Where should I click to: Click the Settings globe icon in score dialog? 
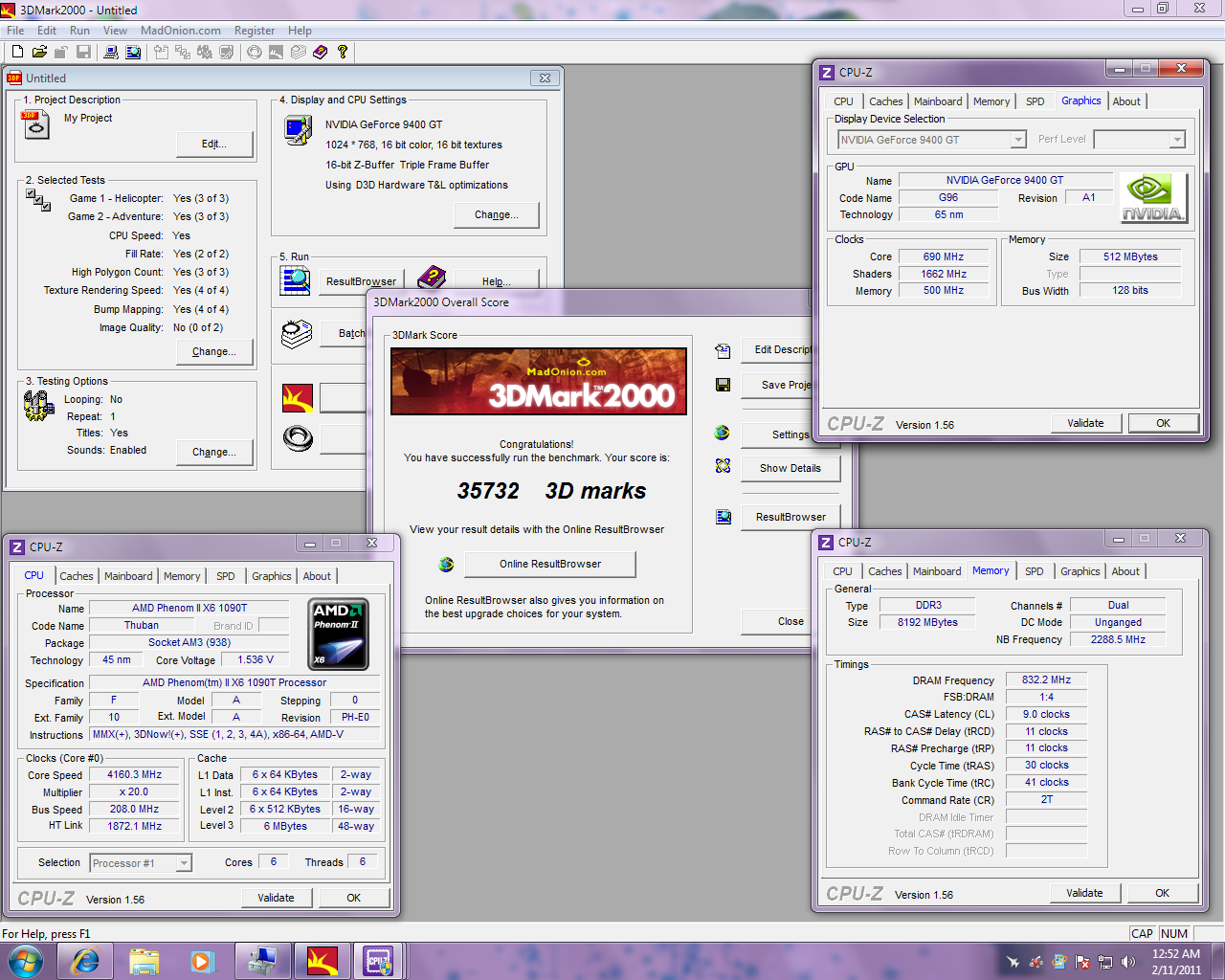click(x=723, y=434)
